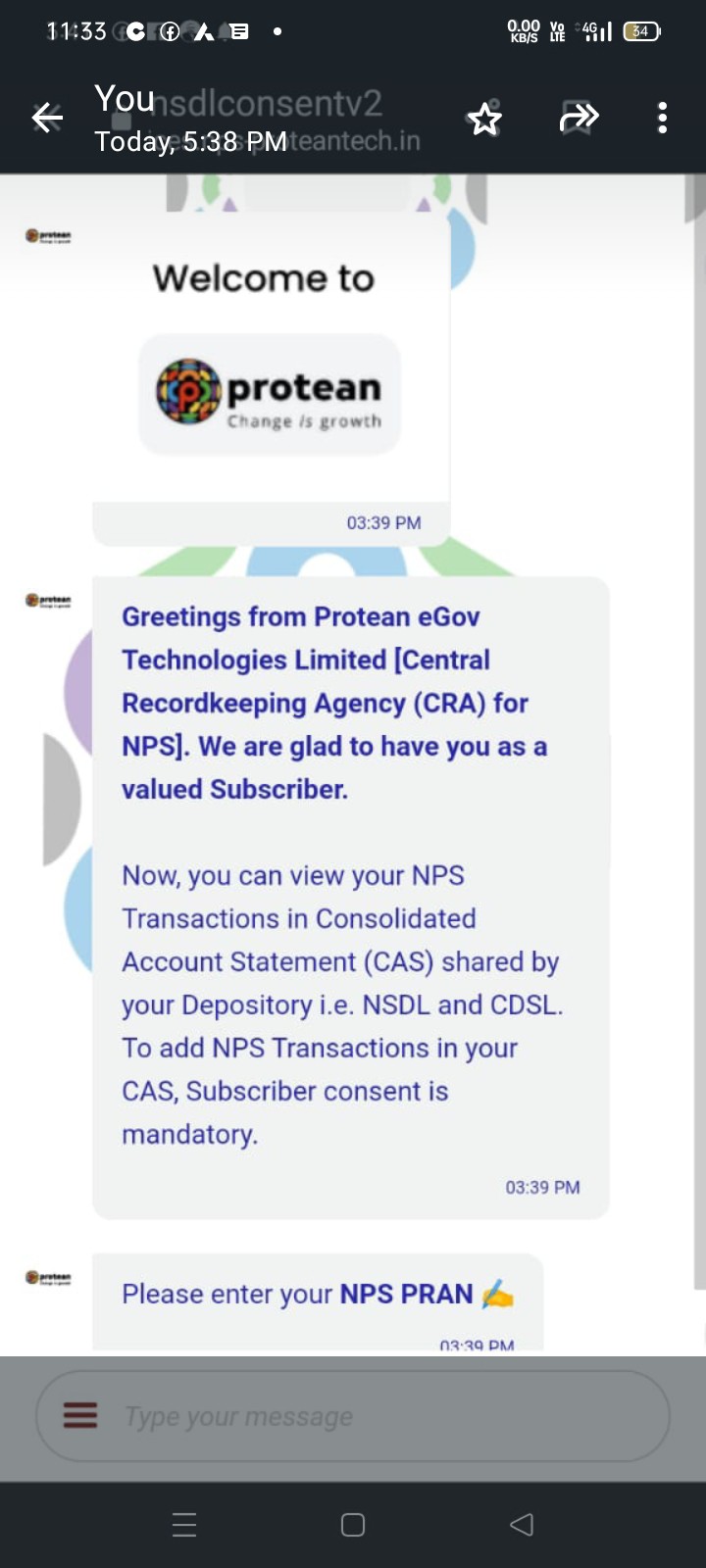Forward the message with the double-arrow icon

[x=579, y=119]
